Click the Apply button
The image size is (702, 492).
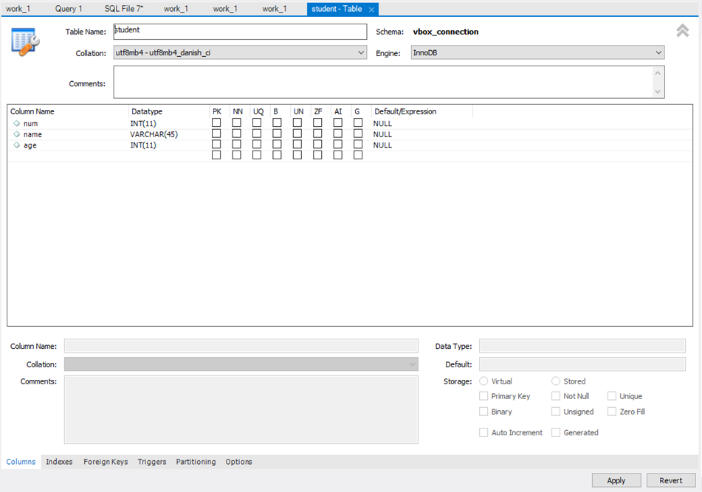click(x=616, y=480)
